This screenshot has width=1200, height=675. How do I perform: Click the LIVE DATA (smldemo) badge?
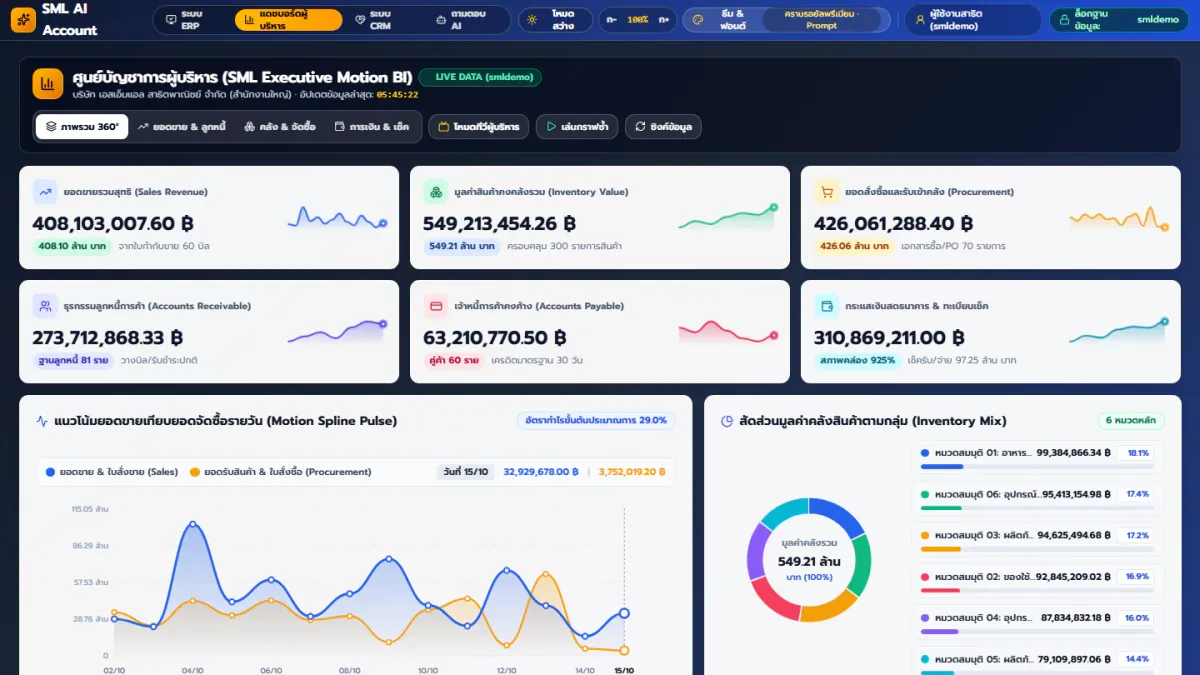click(481, 77)
